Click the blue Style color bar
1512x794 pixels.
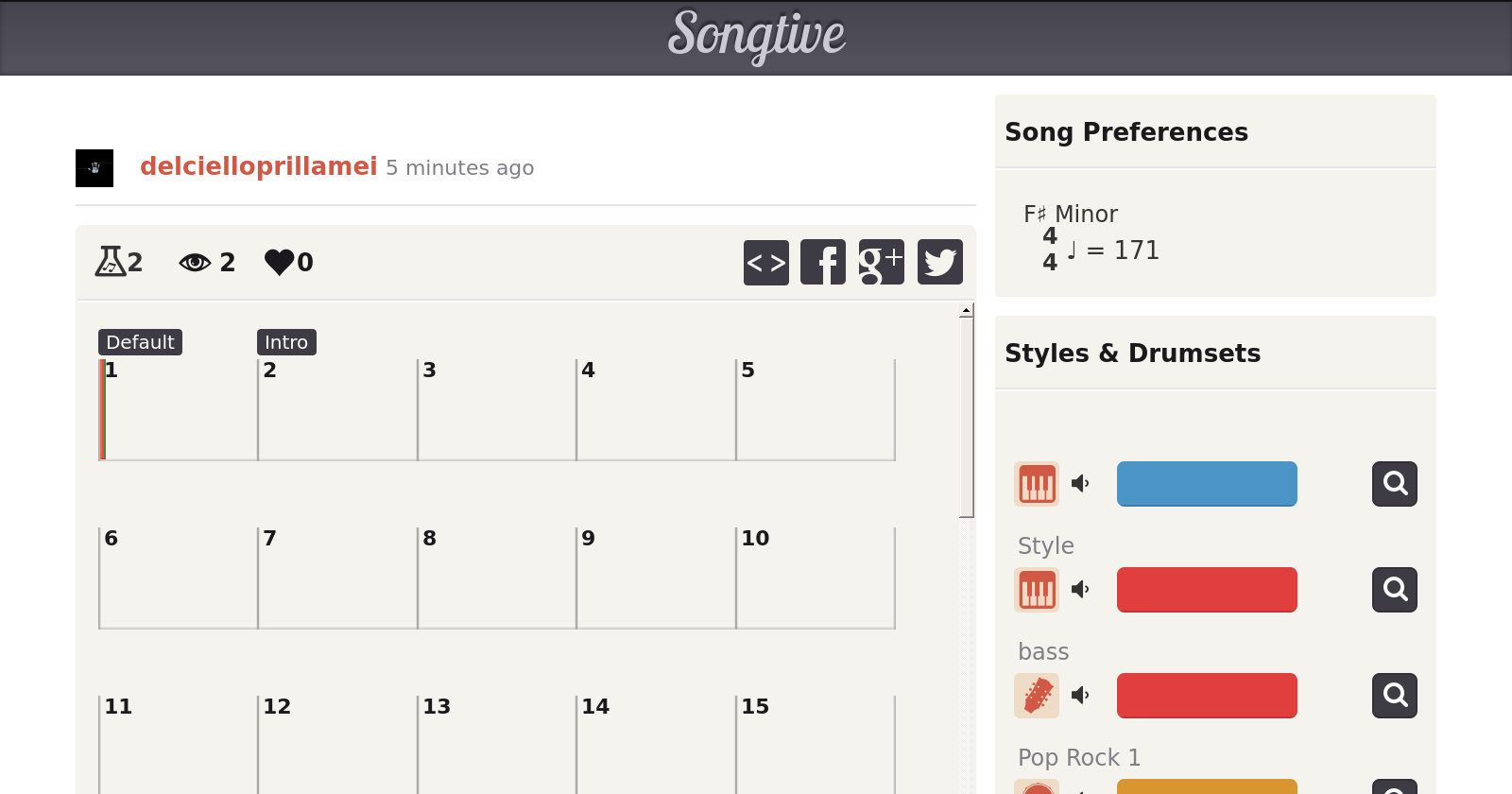[1207, 484]
